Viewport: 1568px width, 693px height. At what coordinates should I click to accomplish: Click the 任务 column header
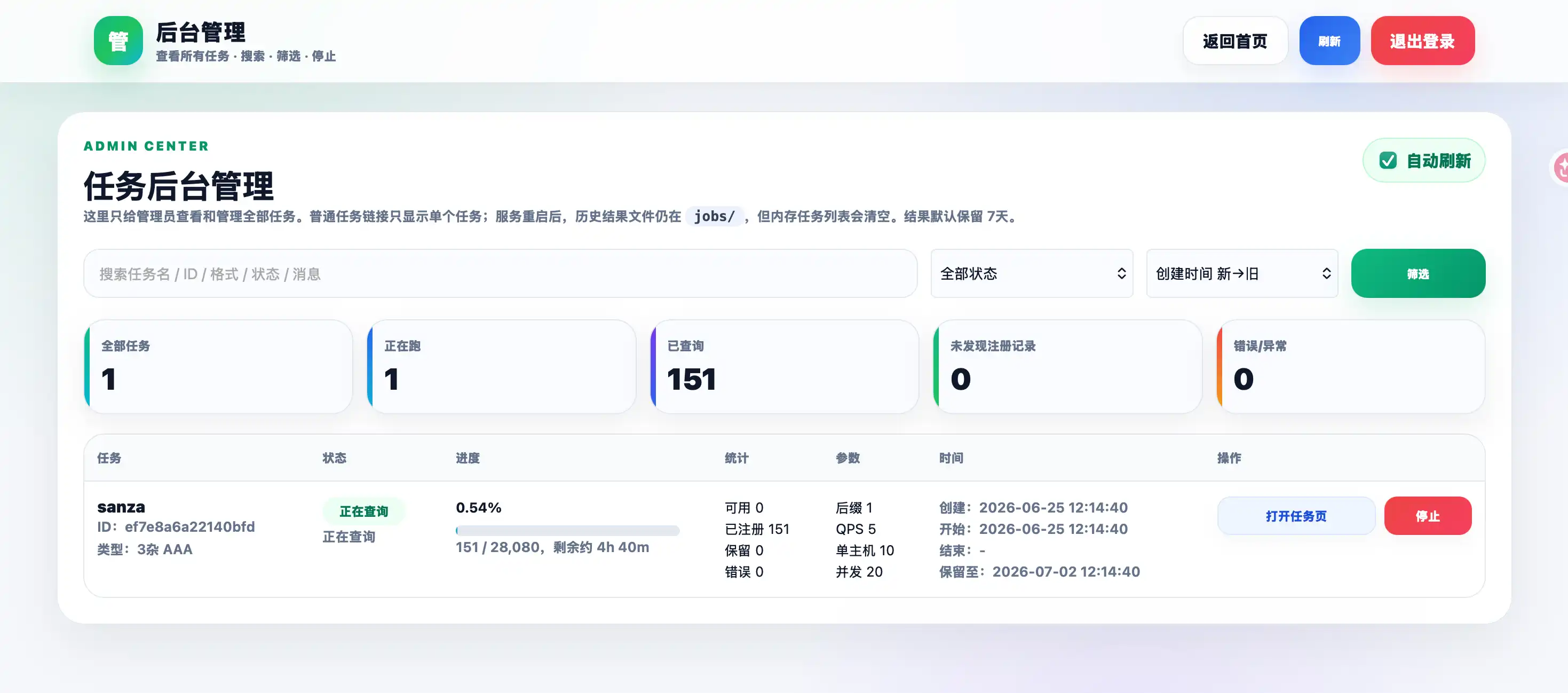click(109, 458)
